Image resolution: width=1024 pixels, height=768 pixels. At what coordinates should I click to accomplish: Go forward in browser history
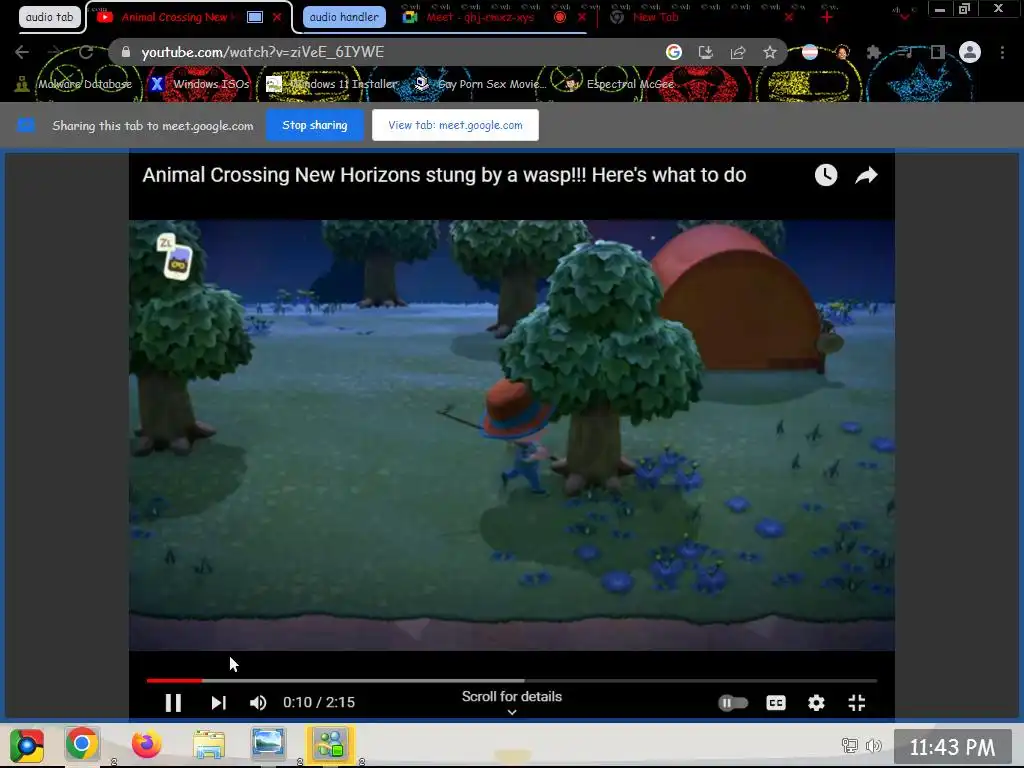pyautogui.click(x=54, y=52)
